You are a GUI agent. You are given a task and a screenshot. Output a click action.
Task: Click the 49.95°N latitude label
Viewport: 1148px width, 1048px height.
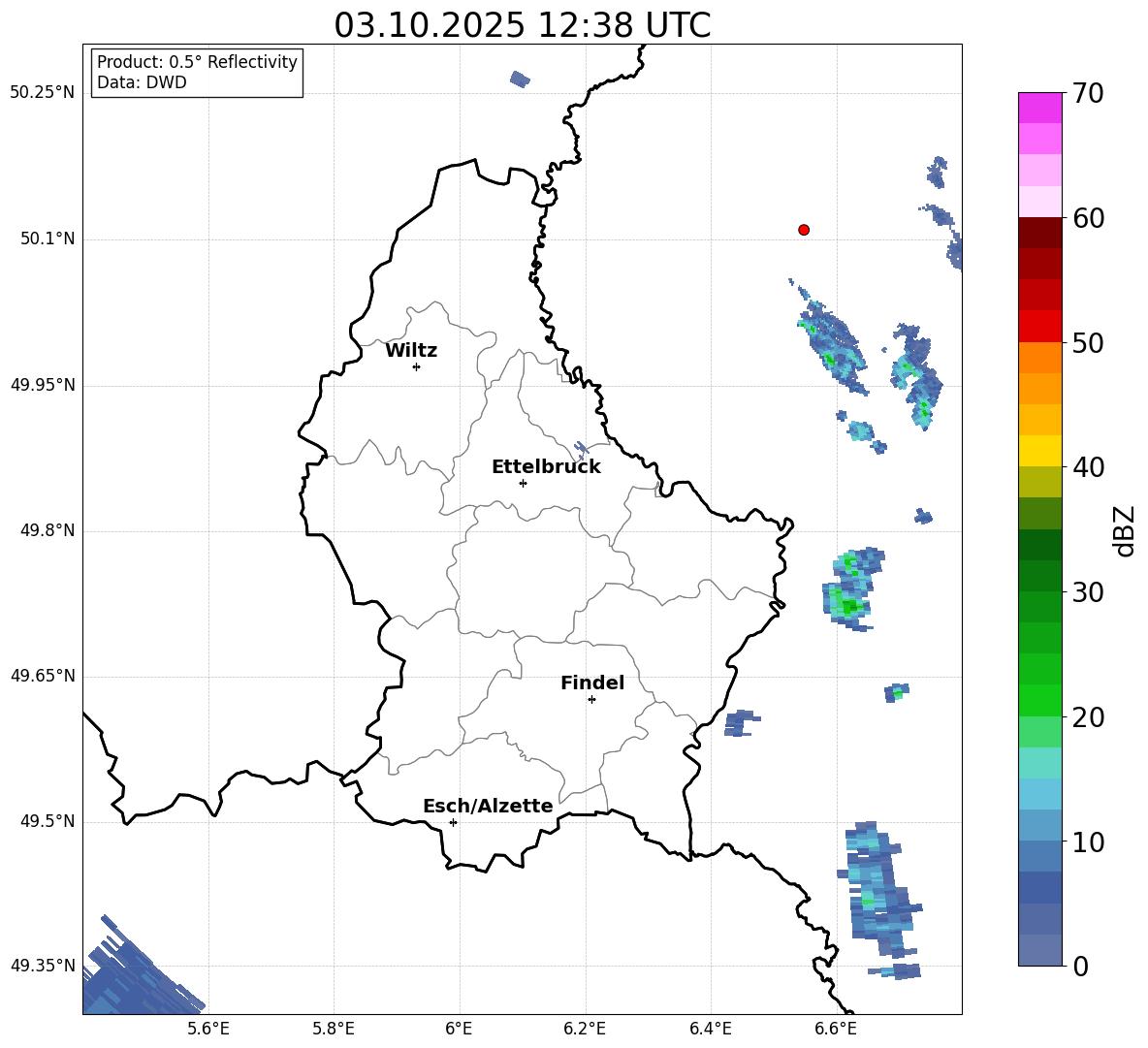42,385
